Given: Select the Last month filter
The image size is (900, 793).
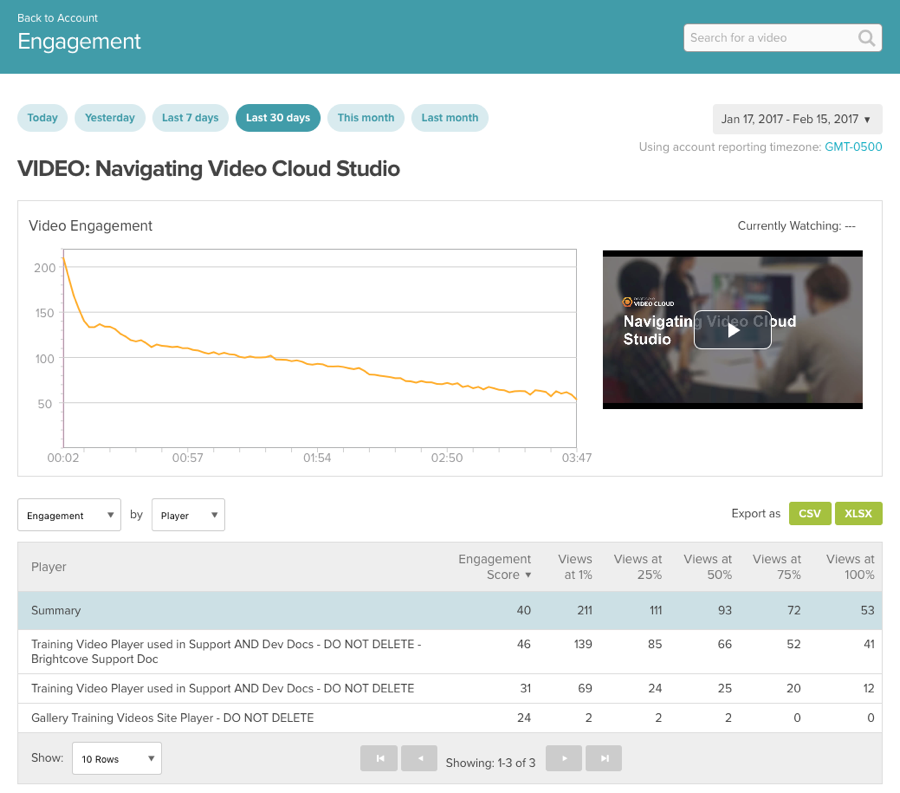Looking at the screenshot, I should (449, 118).
